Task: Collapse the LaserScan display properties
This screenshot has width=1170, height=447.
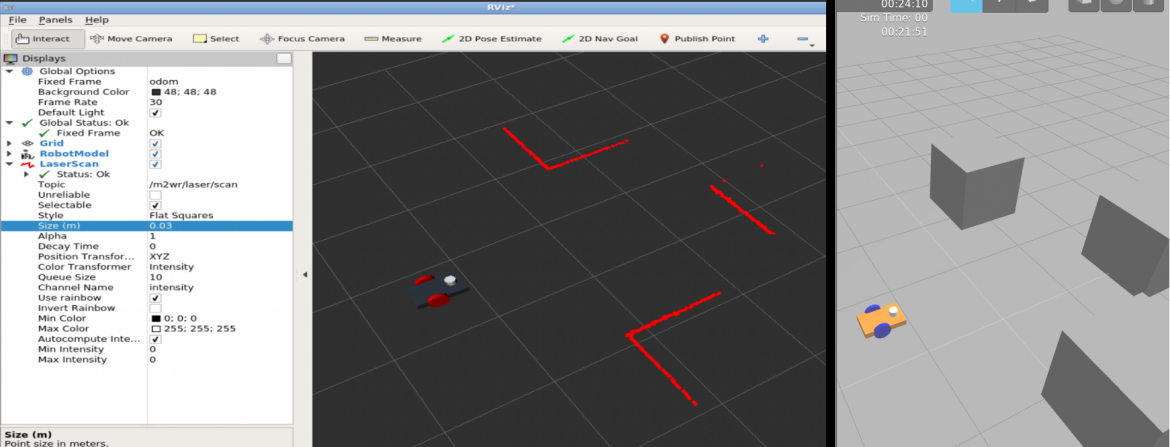Action: 9,164
